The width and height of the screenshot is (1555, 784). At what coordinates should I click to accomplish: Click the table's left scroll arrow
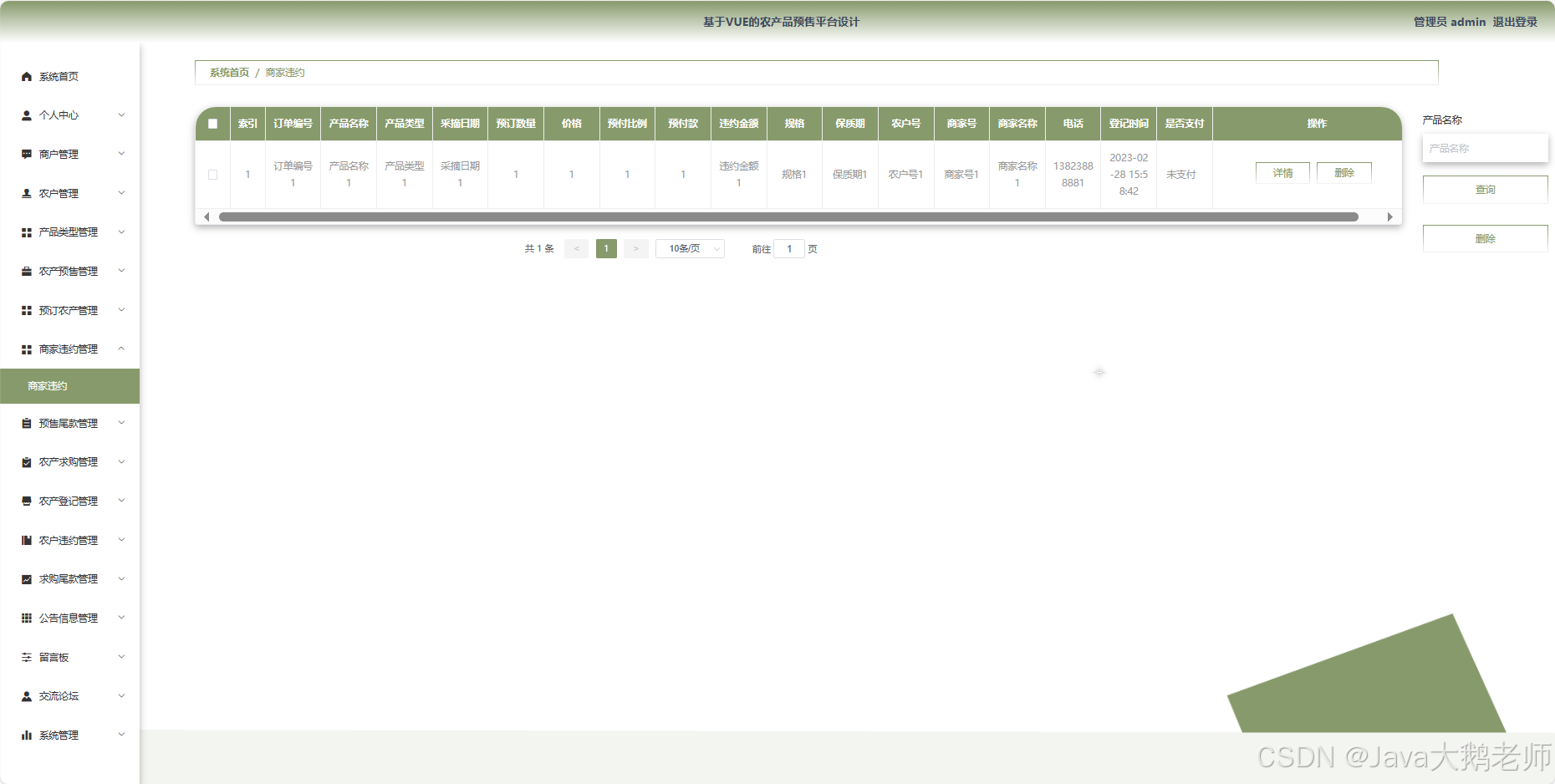coord(206,217)
